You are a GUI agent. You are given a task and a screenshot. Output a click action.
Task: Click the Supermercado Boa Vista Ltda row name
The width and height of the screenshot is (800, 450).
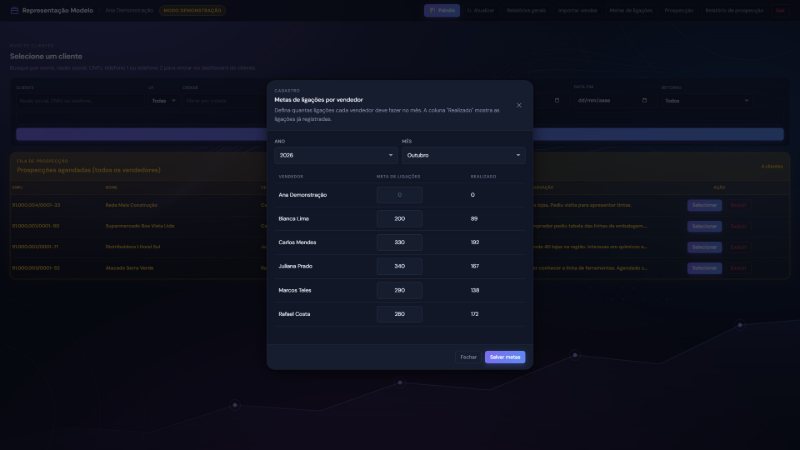tap(140, 226)
